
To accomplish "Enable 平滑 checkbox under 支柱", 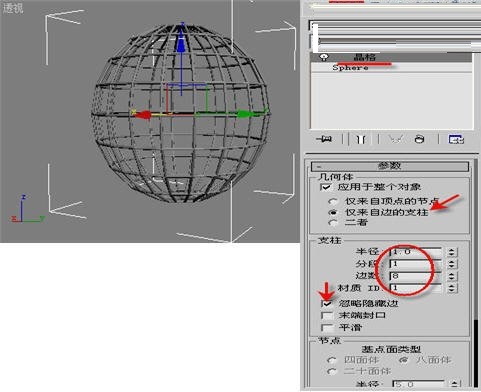I will 326,327.
